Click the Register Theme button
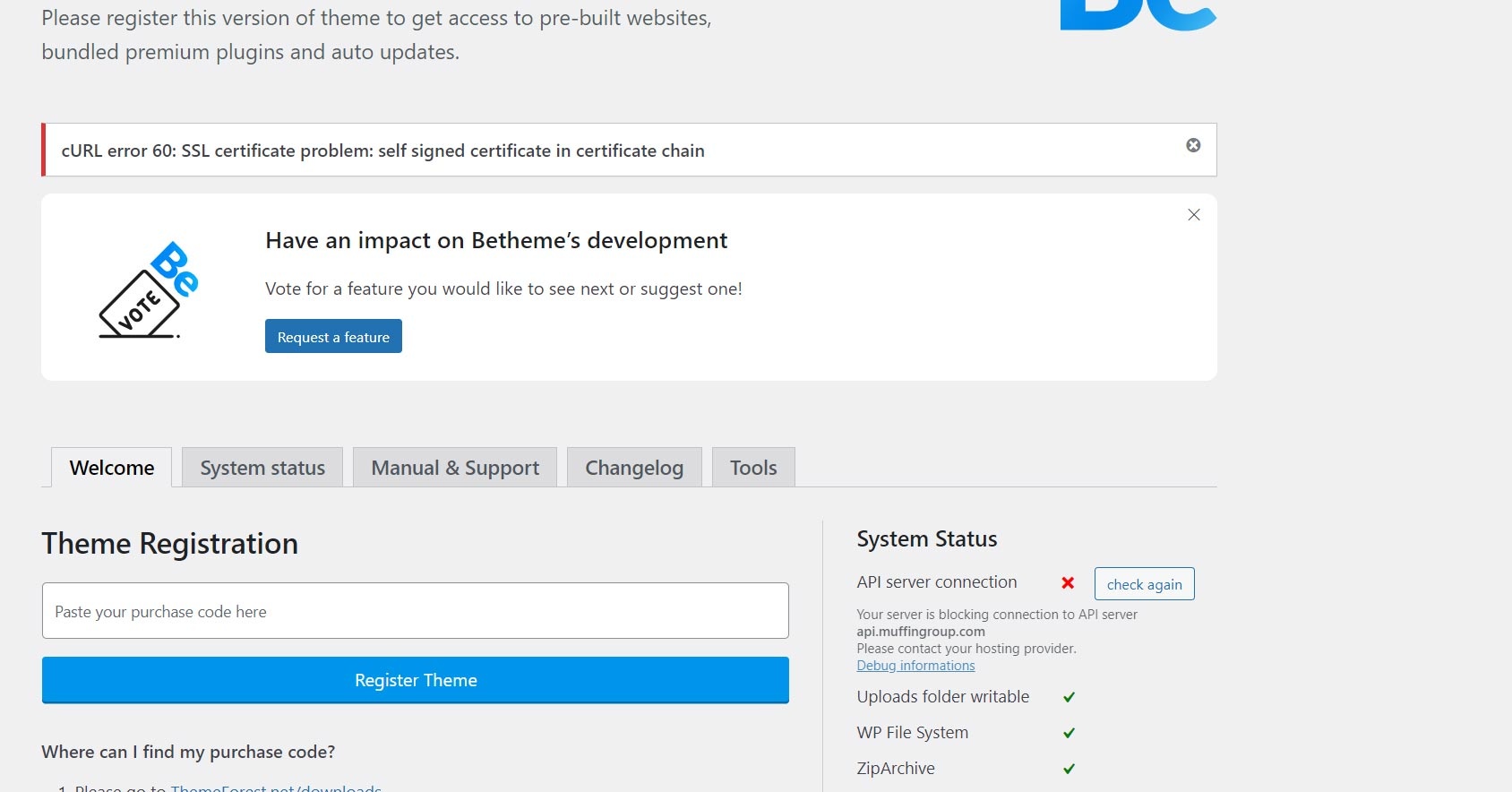The image size is (1512, 792). (416, 680)
